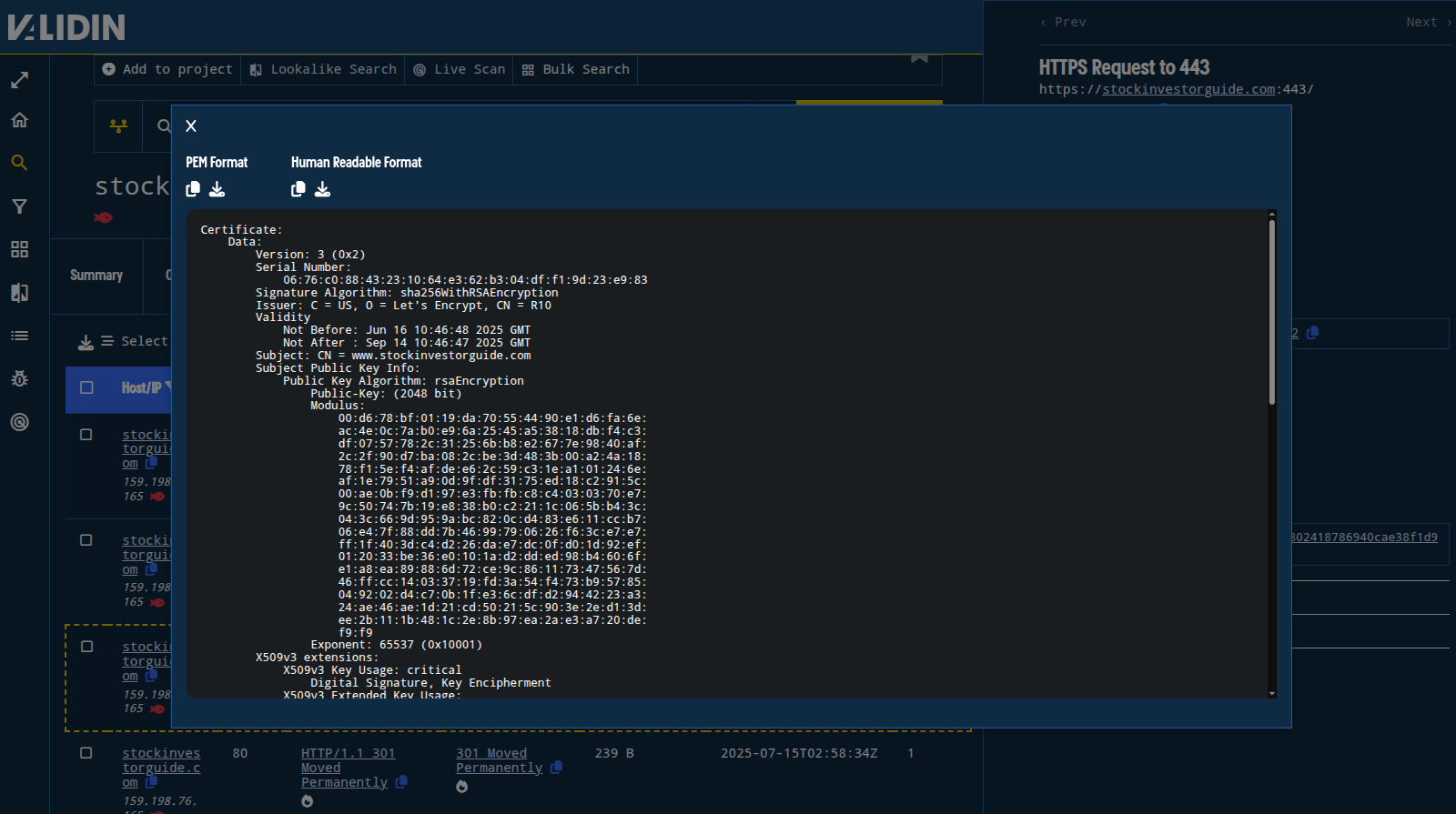Click the magnifier icon next to graph icon
Viewport: 1456px width, 814px height.
164,126
